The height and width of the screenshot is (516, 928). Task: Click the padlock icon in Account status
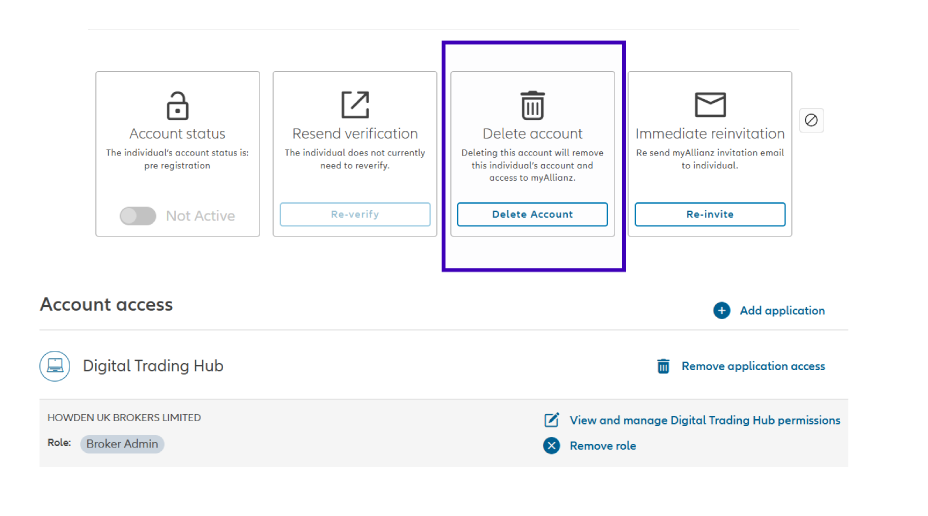[178, 106]
